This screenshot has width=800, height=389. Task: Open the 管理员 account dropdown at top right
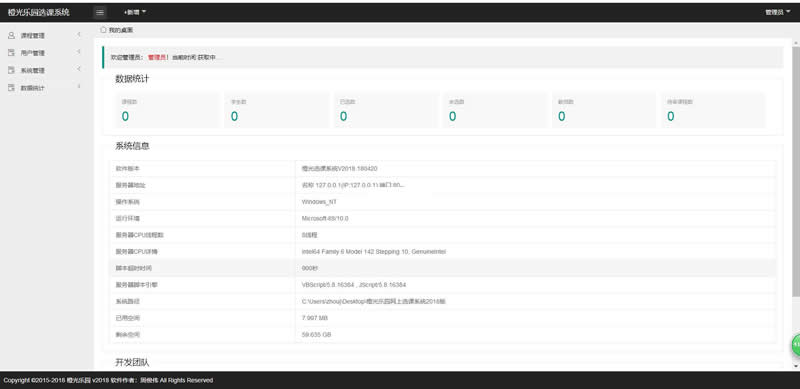click(x=777, y=12)
